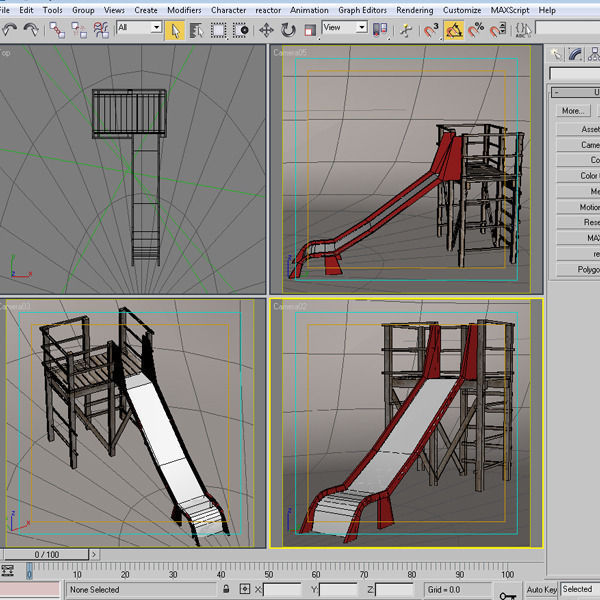Switch to the Hierarchy command panel tab
600x600 pixels.
tap(593, 54)
